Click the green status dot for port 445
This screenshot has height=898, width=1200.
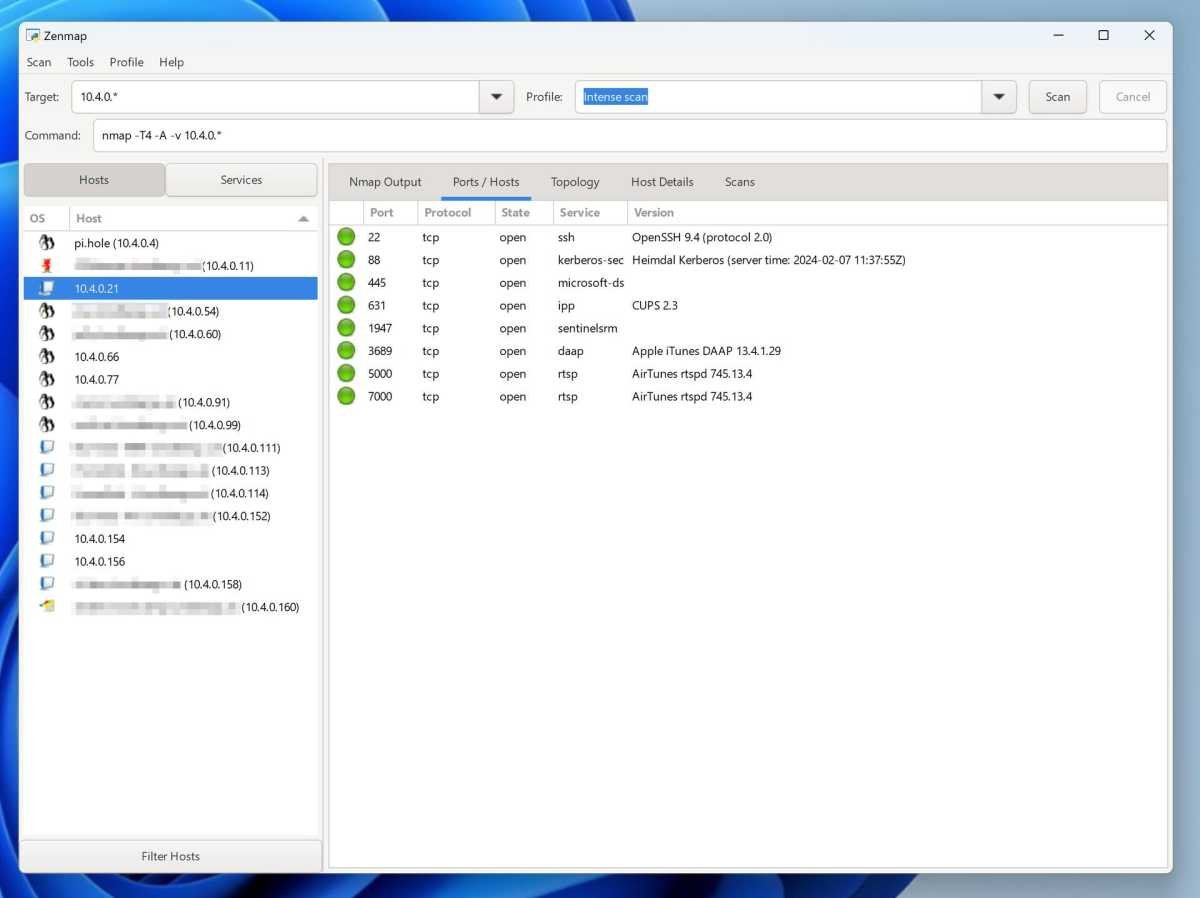346,283
